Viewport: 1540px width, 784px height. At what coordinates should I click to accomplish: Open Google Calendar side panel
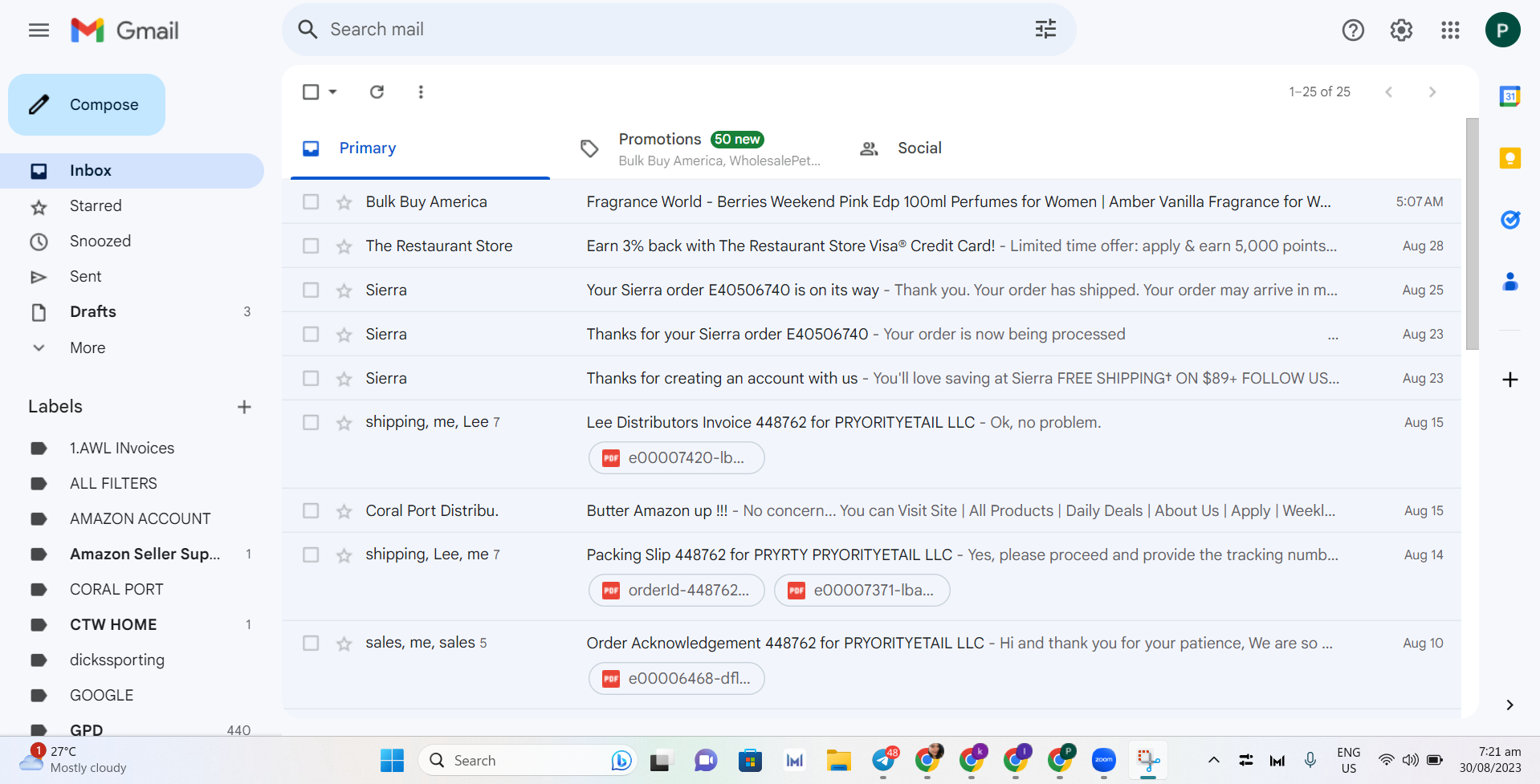(x=1509, y=96)
